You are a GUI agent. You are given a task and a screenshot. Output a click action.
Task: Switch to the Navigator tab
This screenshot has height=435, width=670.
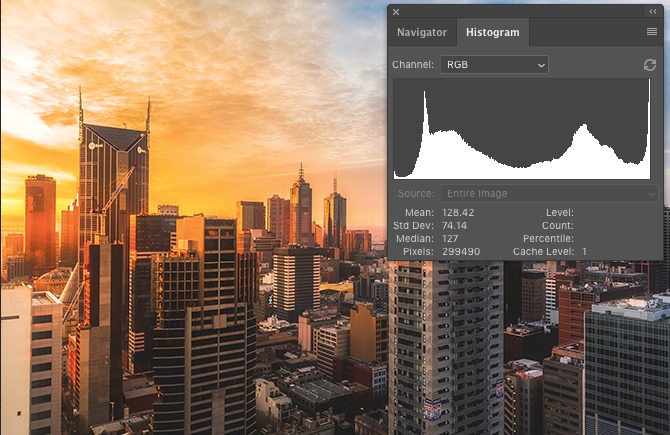[x=421, y=32]
